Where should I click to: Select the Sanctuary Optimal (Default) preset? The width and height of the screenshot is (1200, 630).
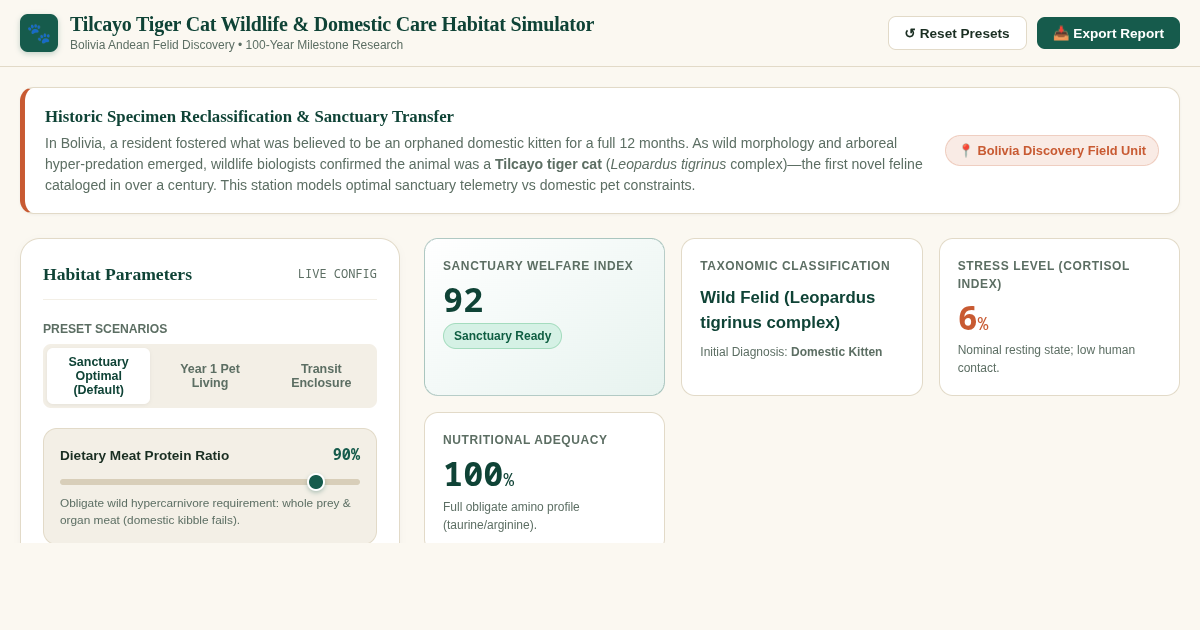(x=98, y=376)
